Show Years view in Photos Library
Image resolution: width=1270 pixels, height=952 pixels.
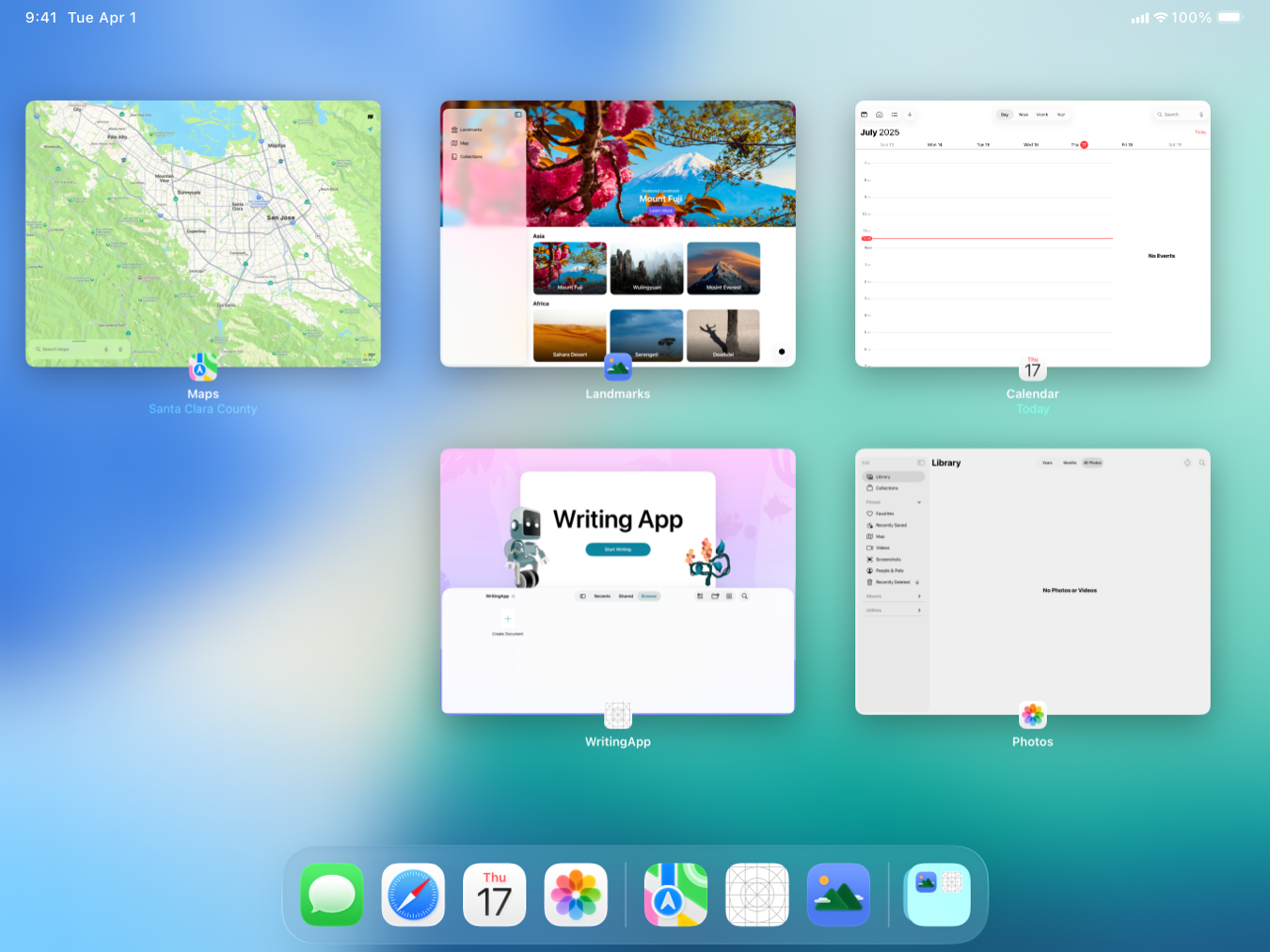pos(1047,463)
